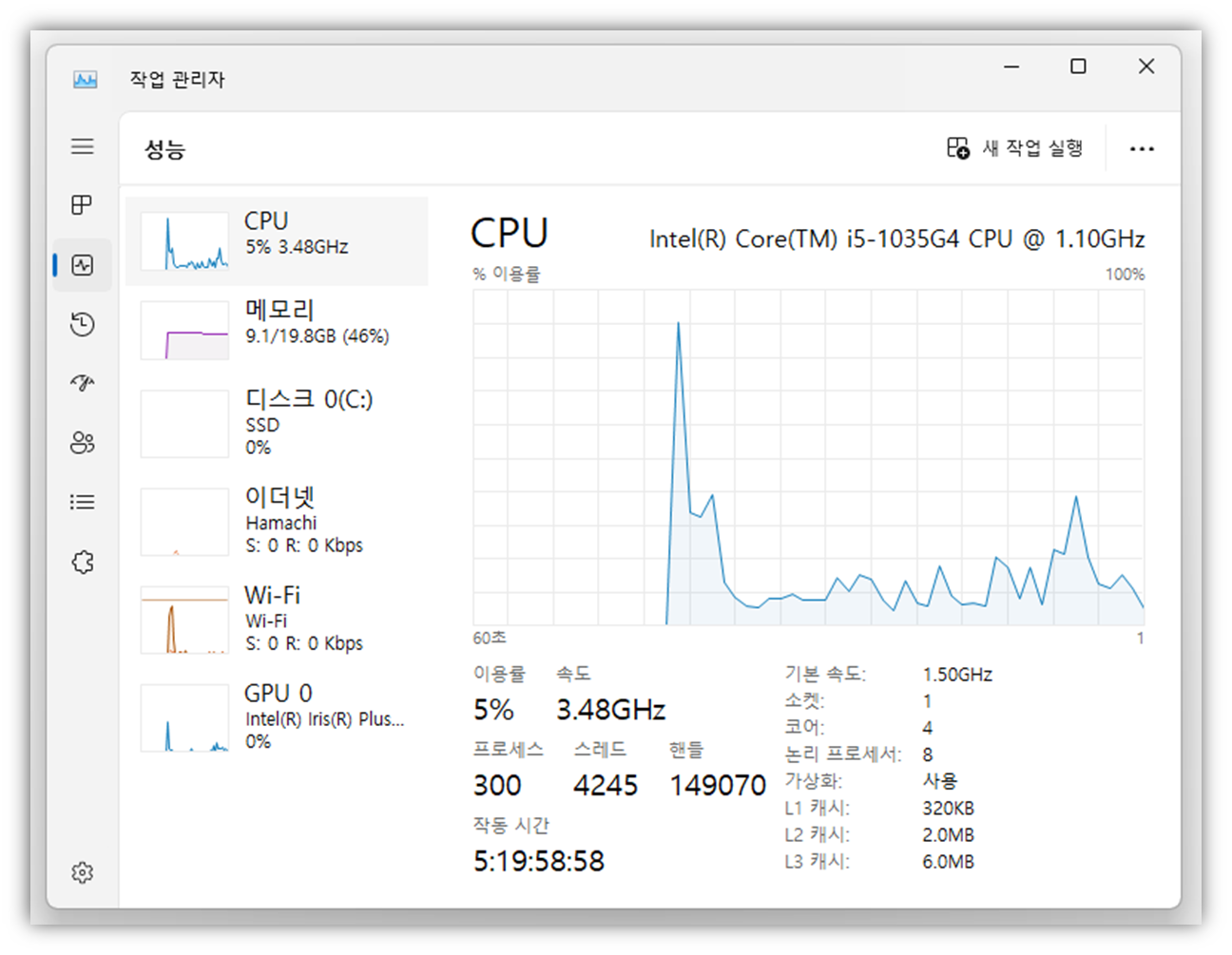Viewport: 1232px width, 955px height.
Task: Open the Details list page icon
Action: (83, 502)
